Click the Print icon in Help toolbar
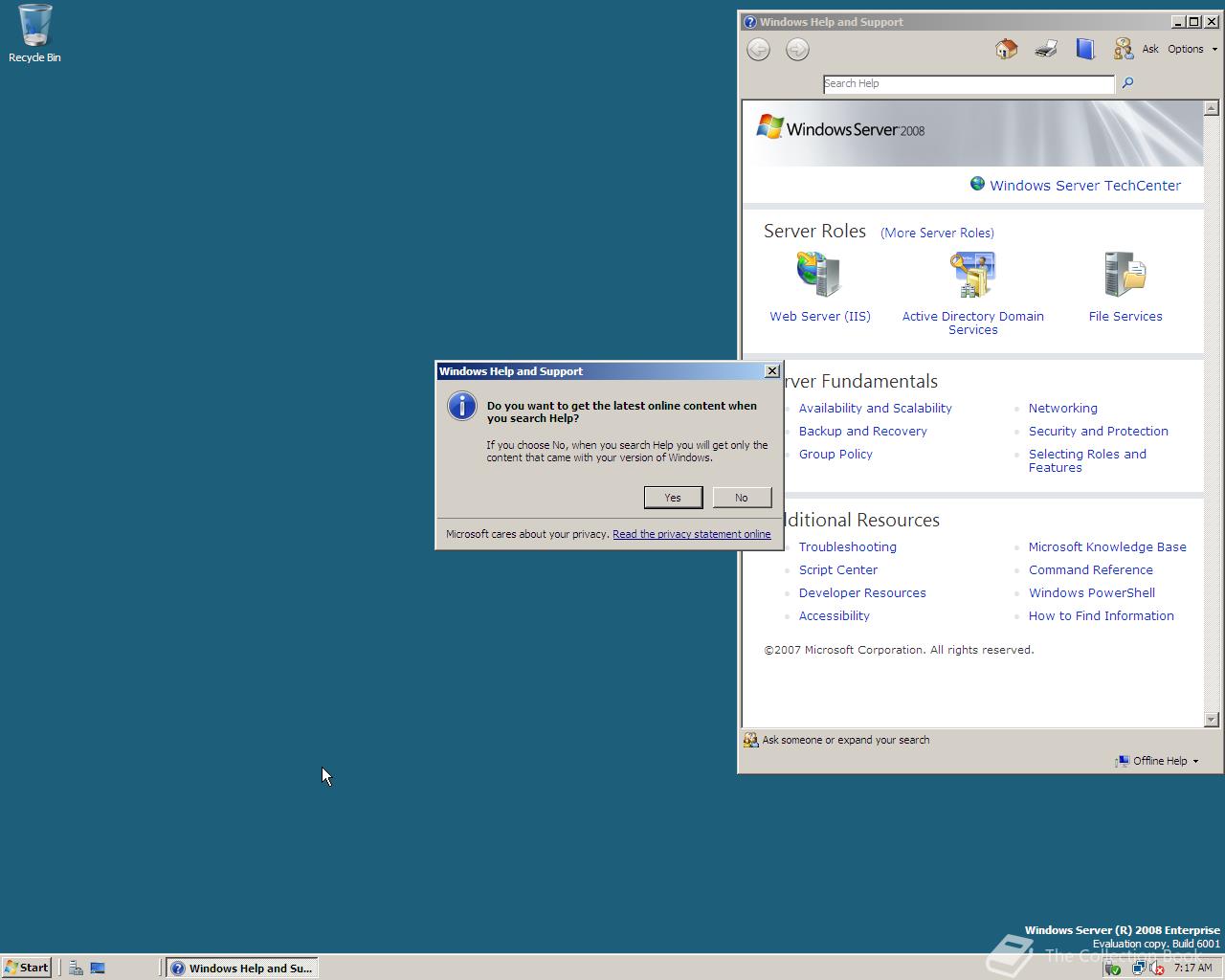The width and height of the screenshot is (1225, 980). (x=1045, y=49)
